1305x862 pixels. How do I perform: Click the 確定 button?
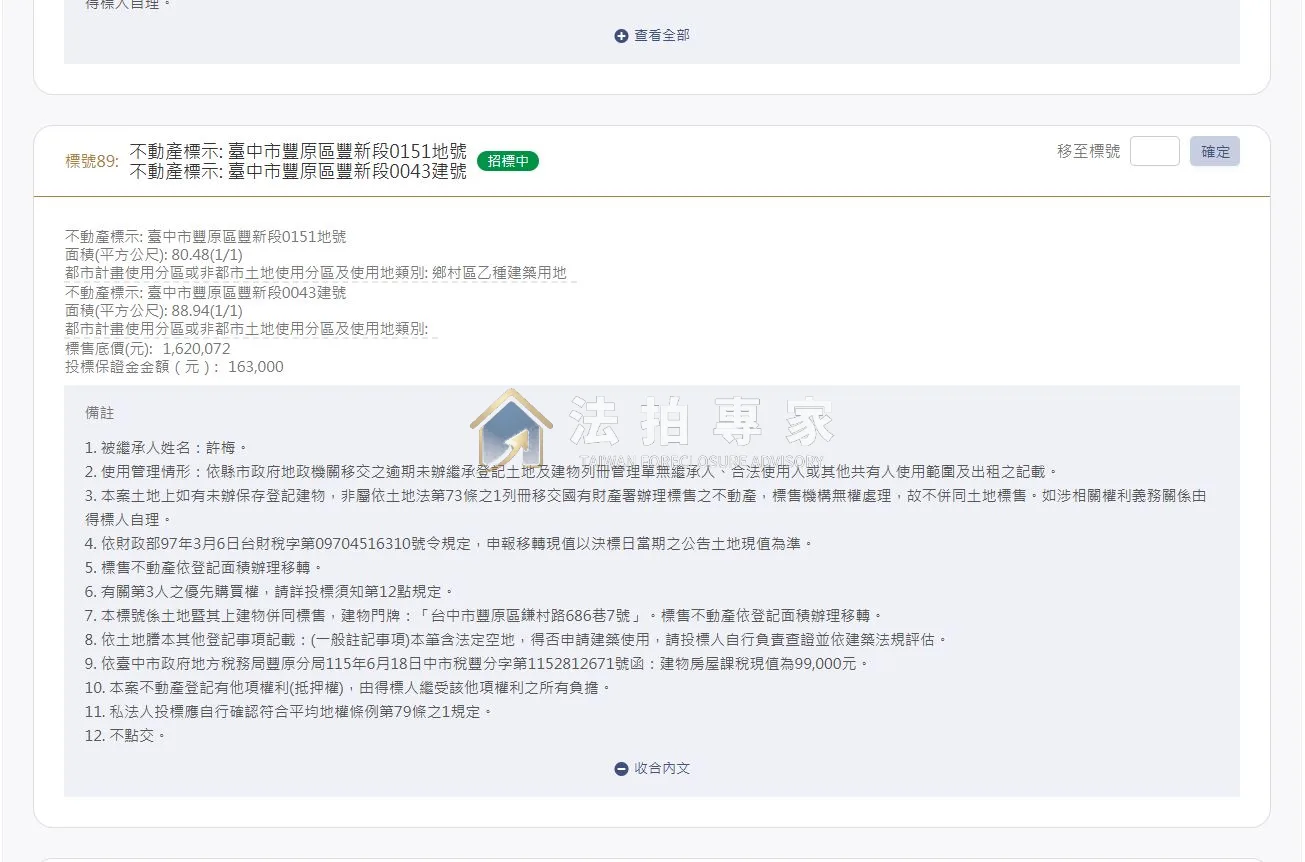click(1215, 151)
